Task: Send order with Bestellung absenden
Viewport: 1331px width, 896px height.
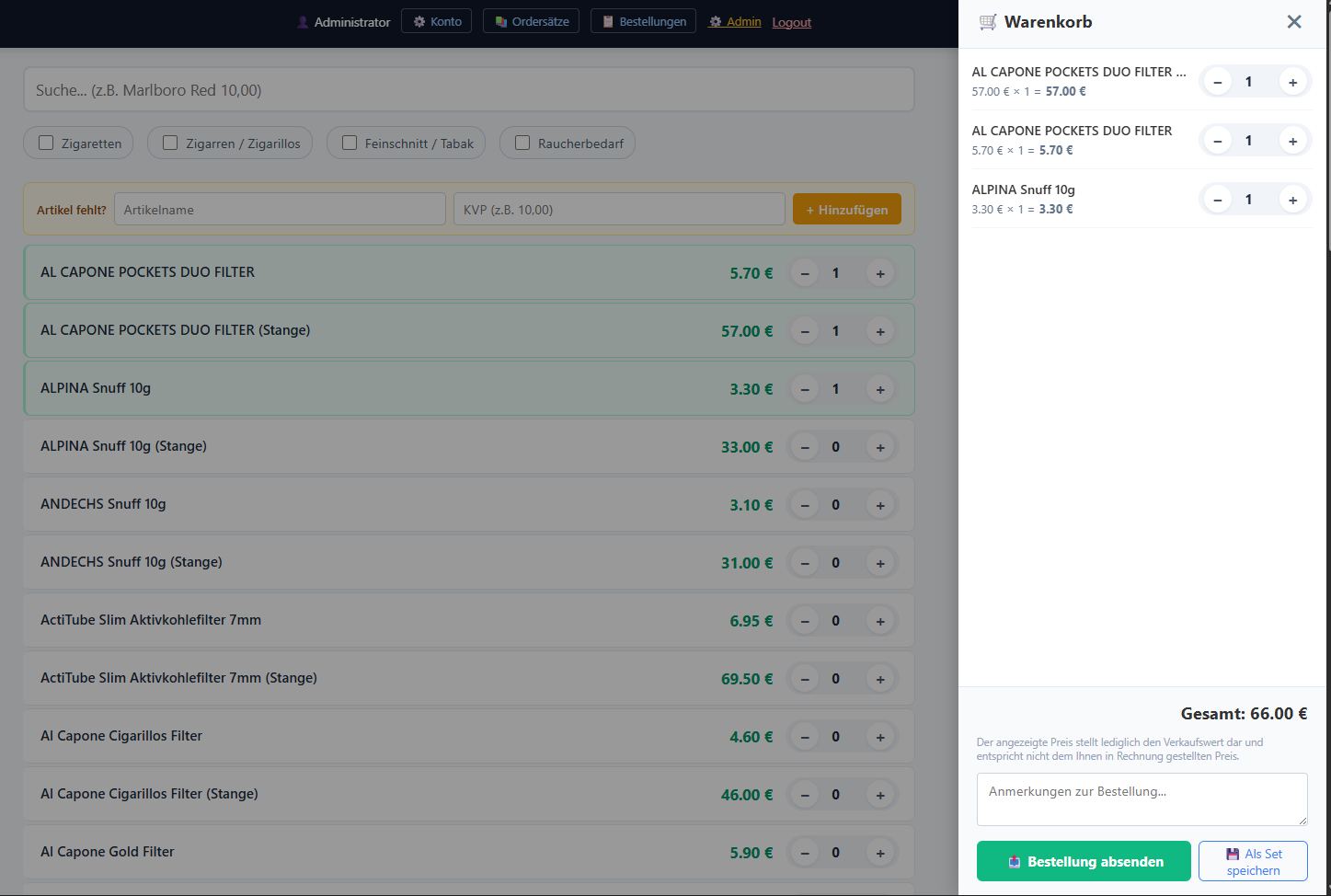Action: point(1084,861)
